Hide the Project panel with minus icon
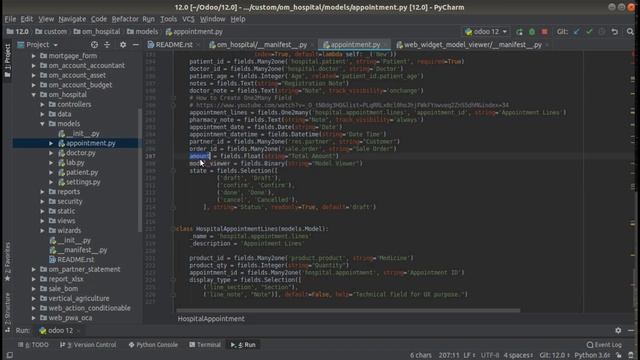Viewport: 640px width, 360px height. [x=136, y=45]
